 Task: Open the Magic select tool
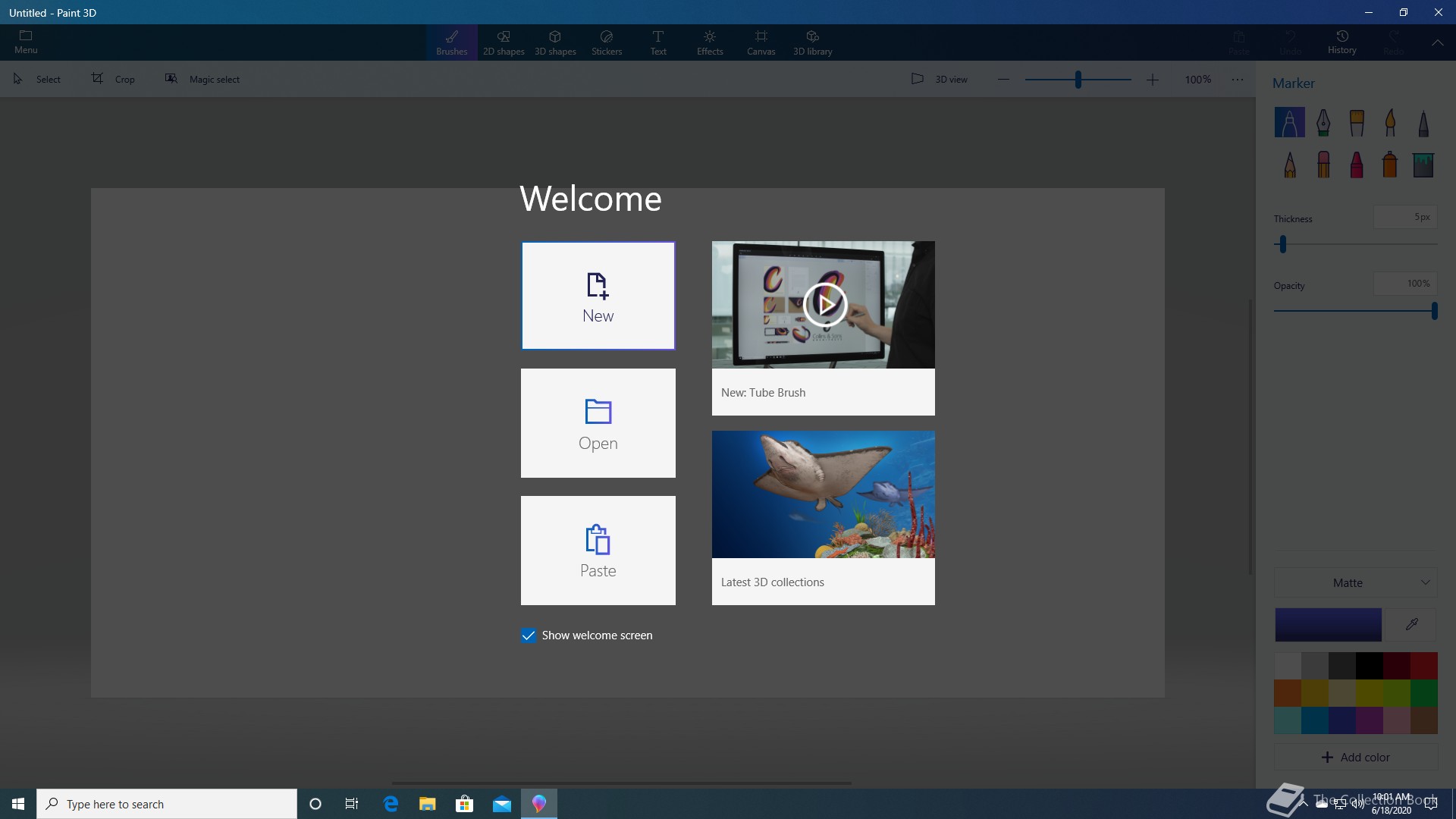tap(202, 79)
